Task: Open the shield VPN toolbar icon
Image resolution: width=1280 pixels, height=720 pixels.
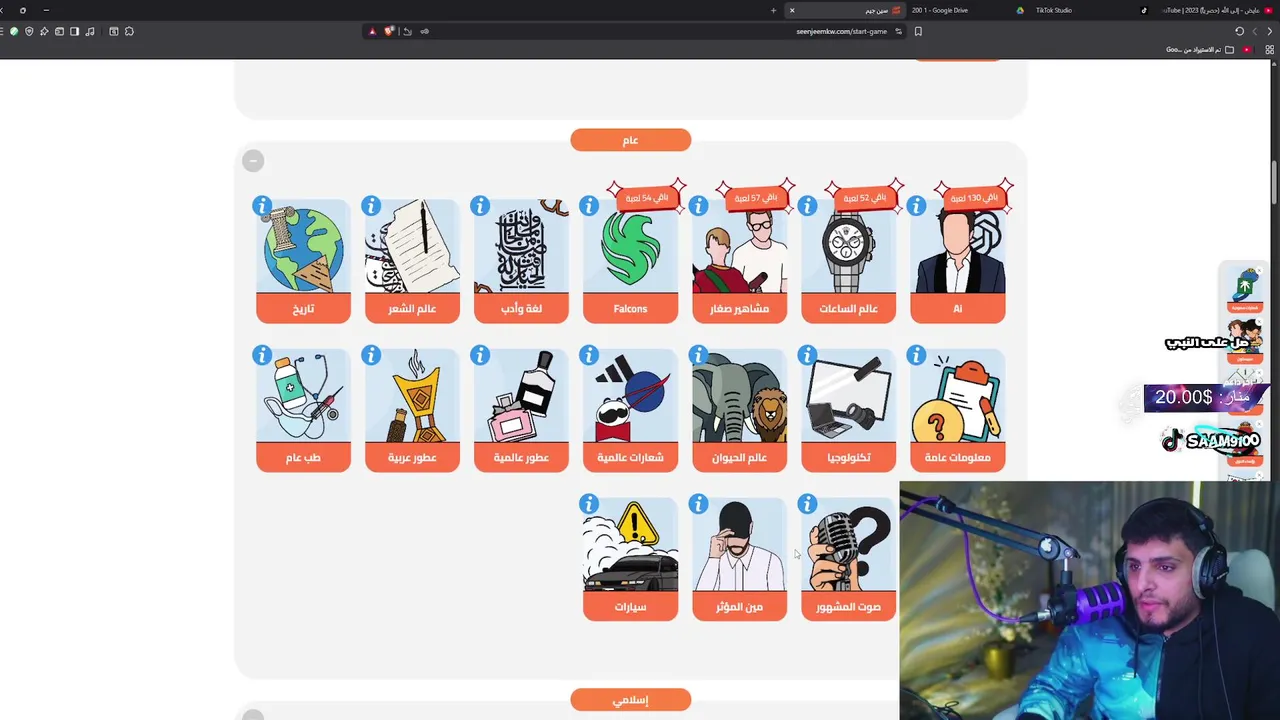Action: (29, 31)
